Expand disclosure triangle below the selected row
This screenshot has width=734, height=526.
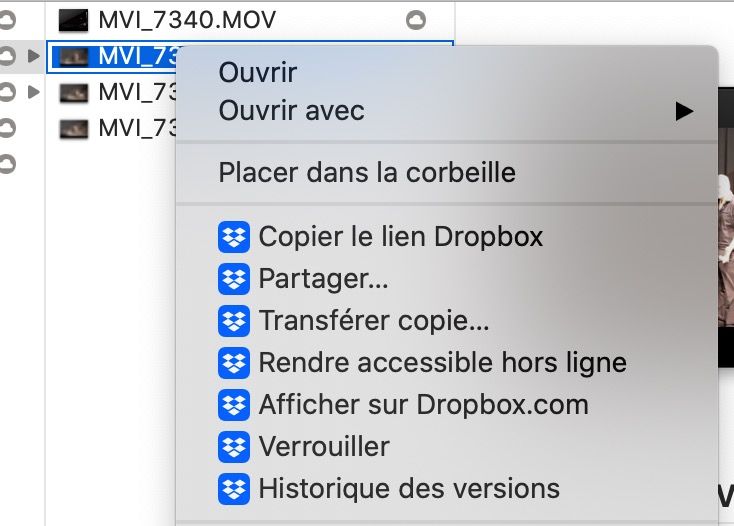[36, 92]
